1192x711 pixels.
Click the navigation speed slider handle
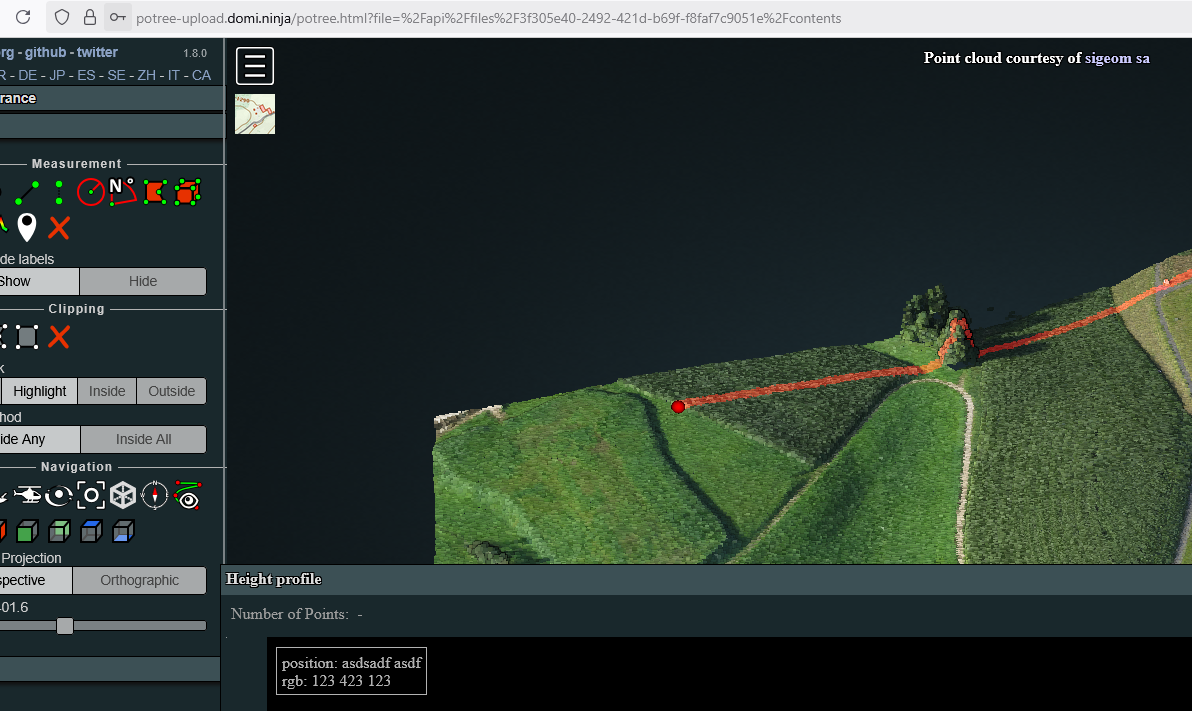(x=65, y=626)
